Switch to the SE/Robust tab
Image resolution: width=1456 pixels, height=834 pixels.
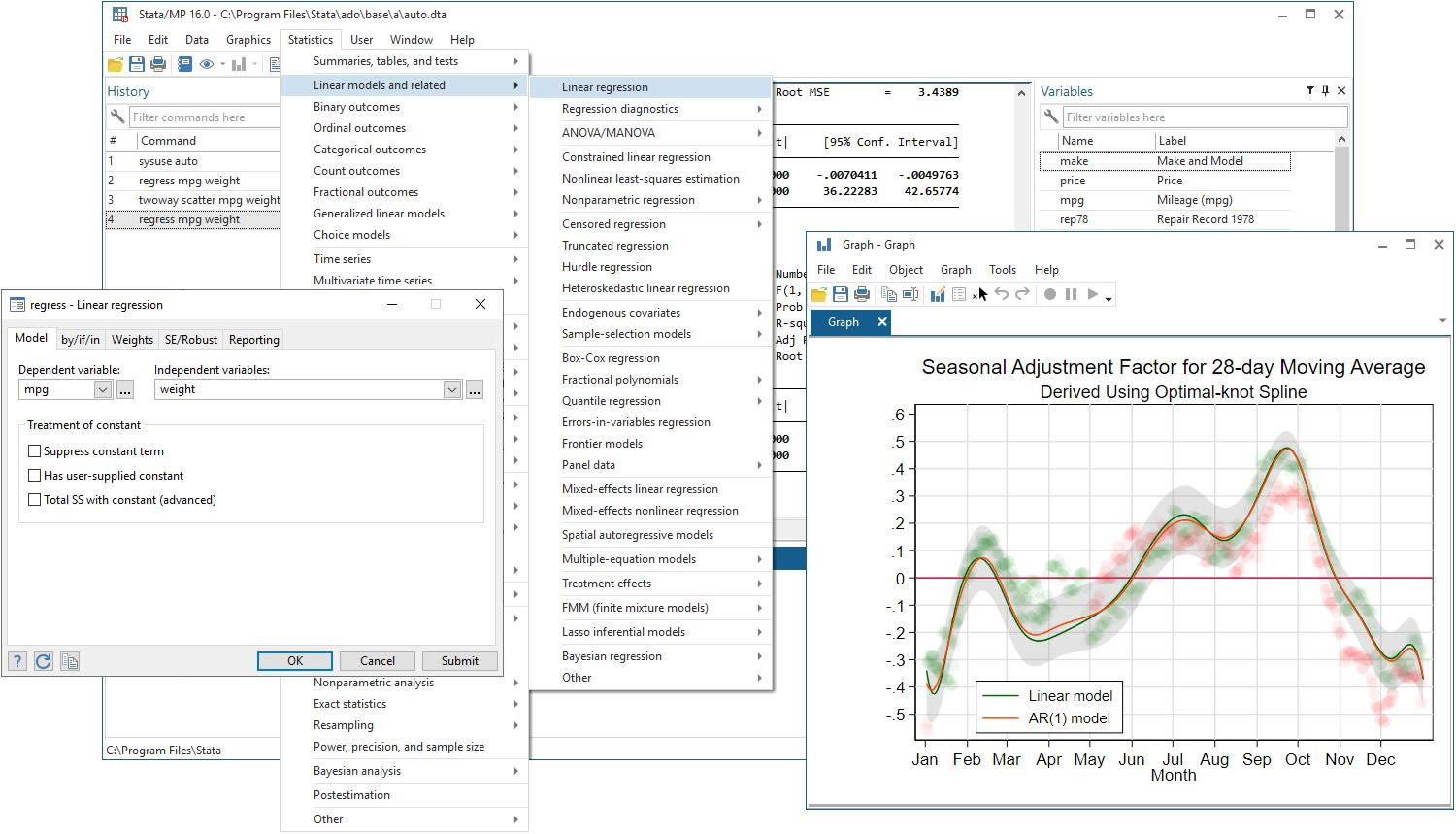[x=191, y=340]
